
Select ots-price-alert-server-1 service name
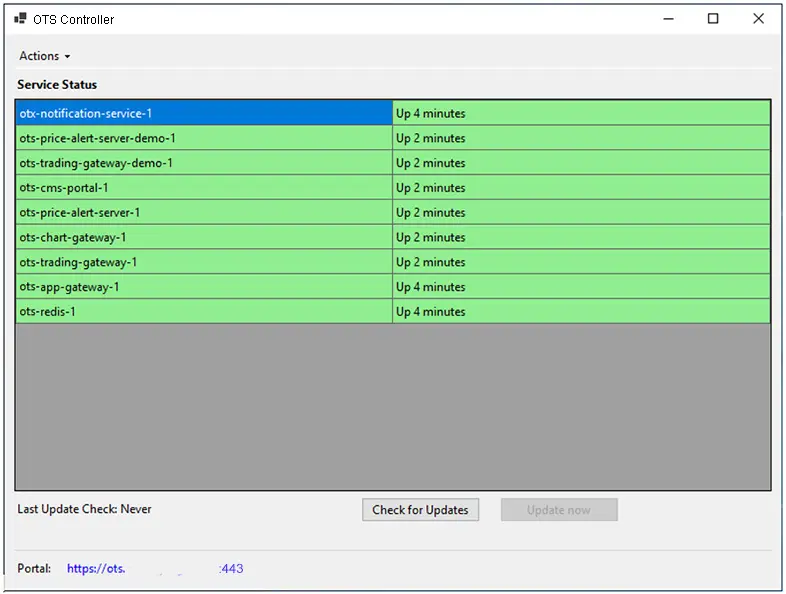[80, 213]
